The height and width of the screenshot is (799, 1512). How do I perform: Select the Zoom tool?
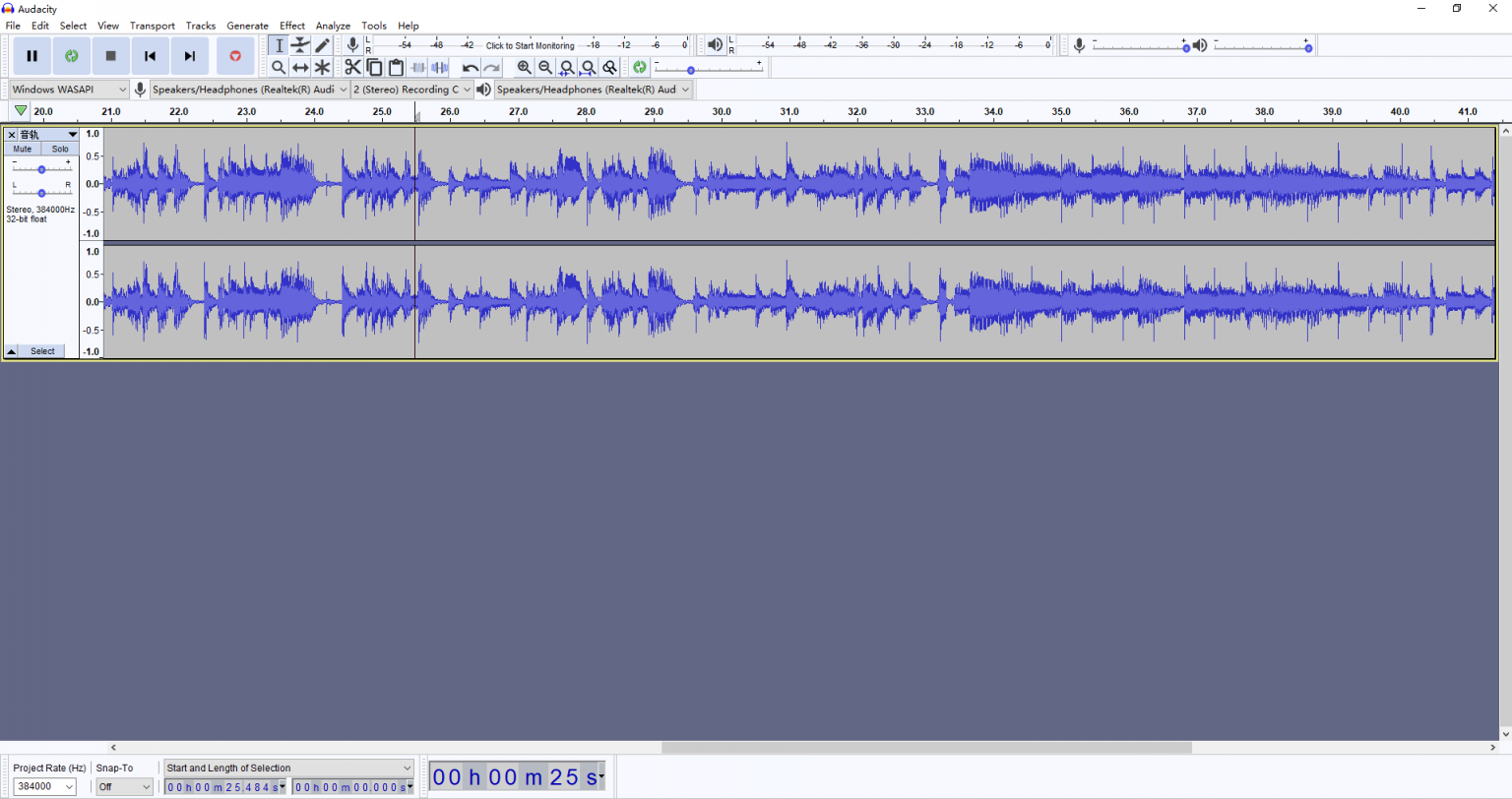[x=279, y=67]
